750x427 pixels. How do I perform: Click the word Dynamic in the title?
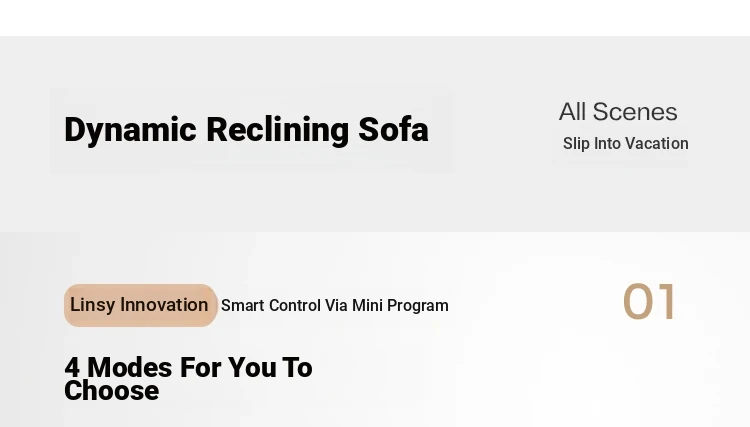tap(130, 131)
